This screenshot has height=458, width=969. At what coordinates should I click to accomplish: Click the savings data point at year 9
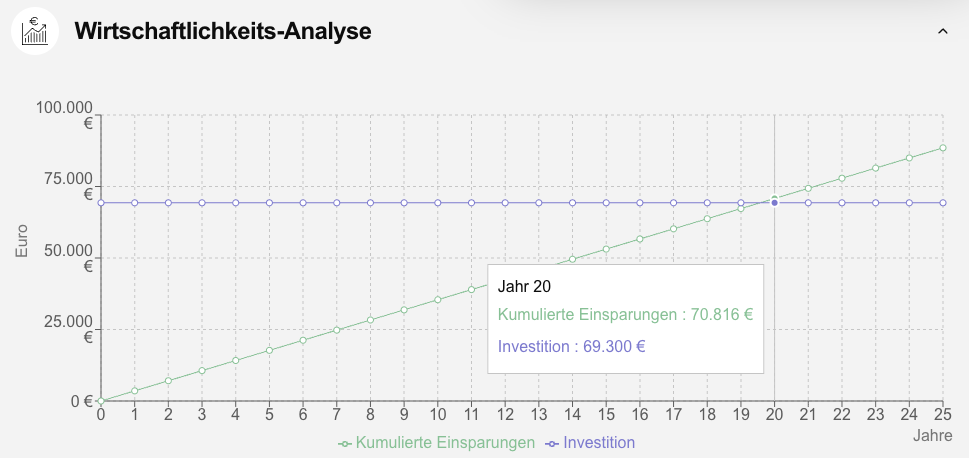tap(404, 310)
